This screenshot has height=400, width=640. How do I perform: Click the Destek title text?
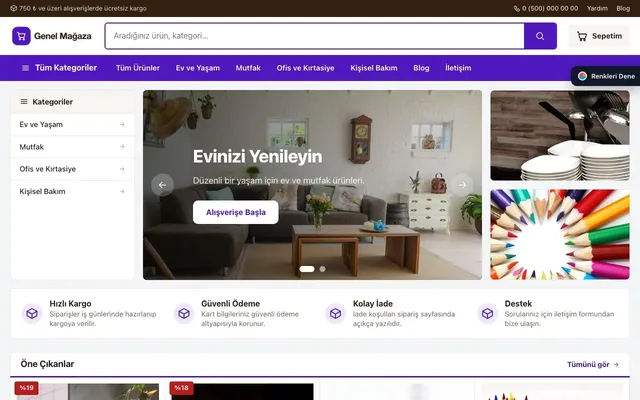(x=518, y=304)
